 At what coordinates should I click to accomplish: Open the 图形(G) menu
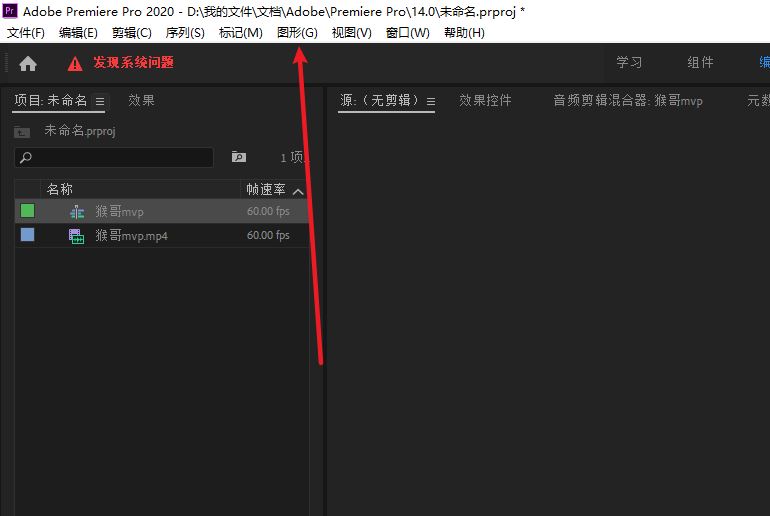click(297, 33)
